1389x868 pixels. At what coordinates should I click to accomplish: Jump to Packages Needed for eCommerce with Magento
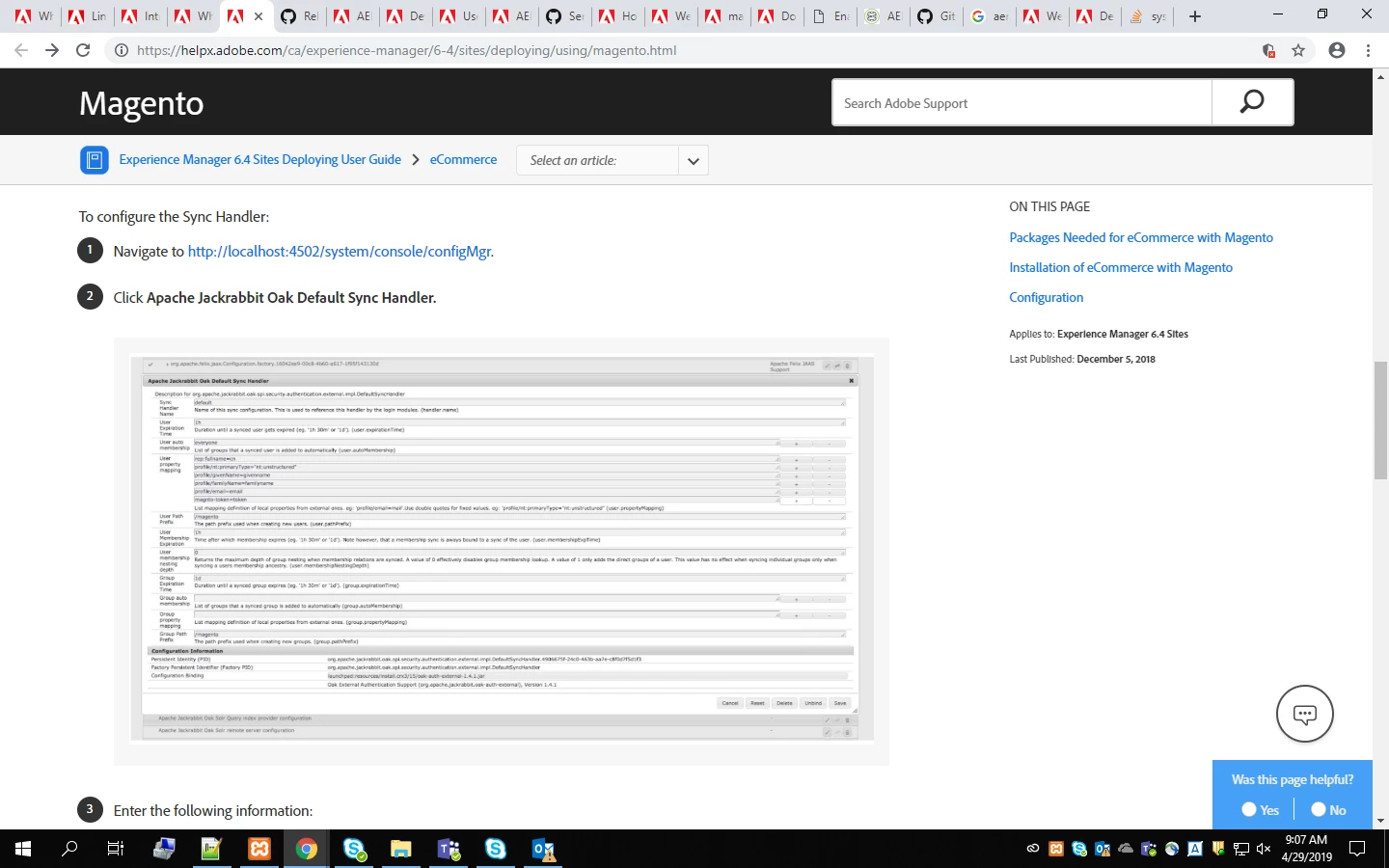[x=1141, y=237]
